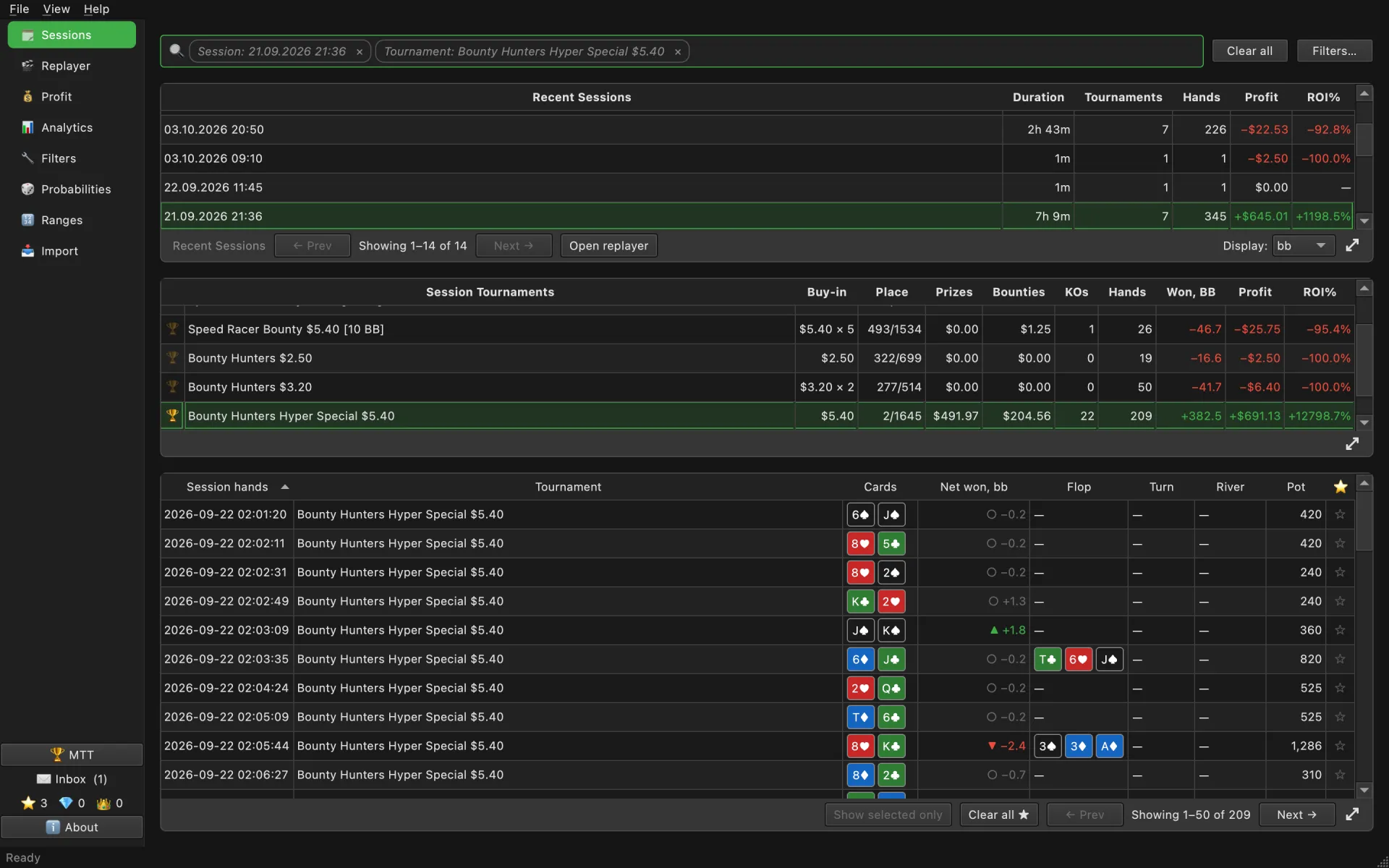The image size is (1389, 868).
Task: Click the search magnifier icon in filter bar
Action: (x=175, y=51)
